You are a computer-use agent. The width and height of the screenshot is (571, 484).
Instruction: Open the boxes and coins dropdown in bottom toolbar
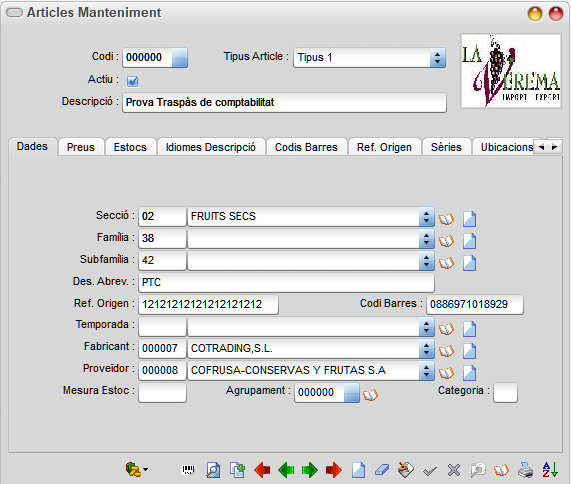[x=137, y=469]
